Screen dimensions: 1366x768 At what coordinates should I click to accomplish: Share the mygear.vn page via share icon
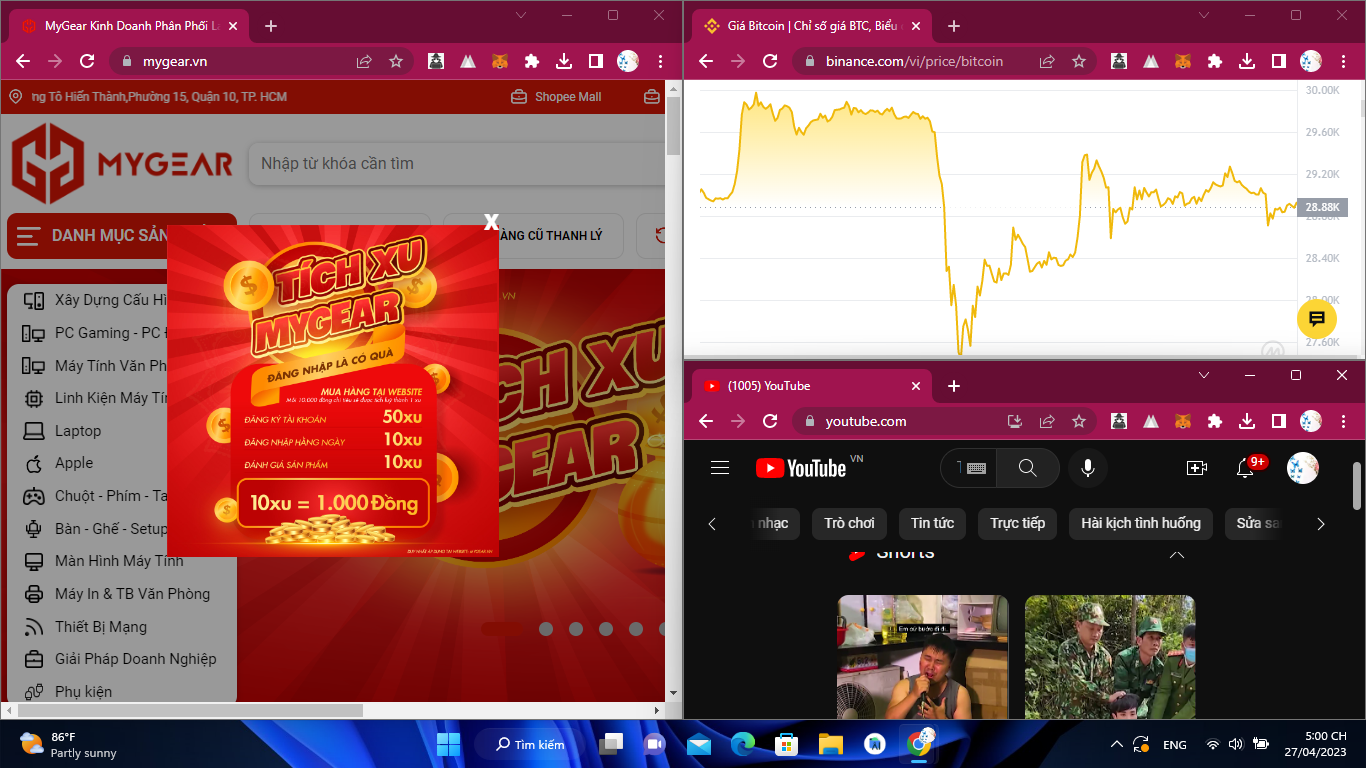pyautogui.click(x=364, y=61)
